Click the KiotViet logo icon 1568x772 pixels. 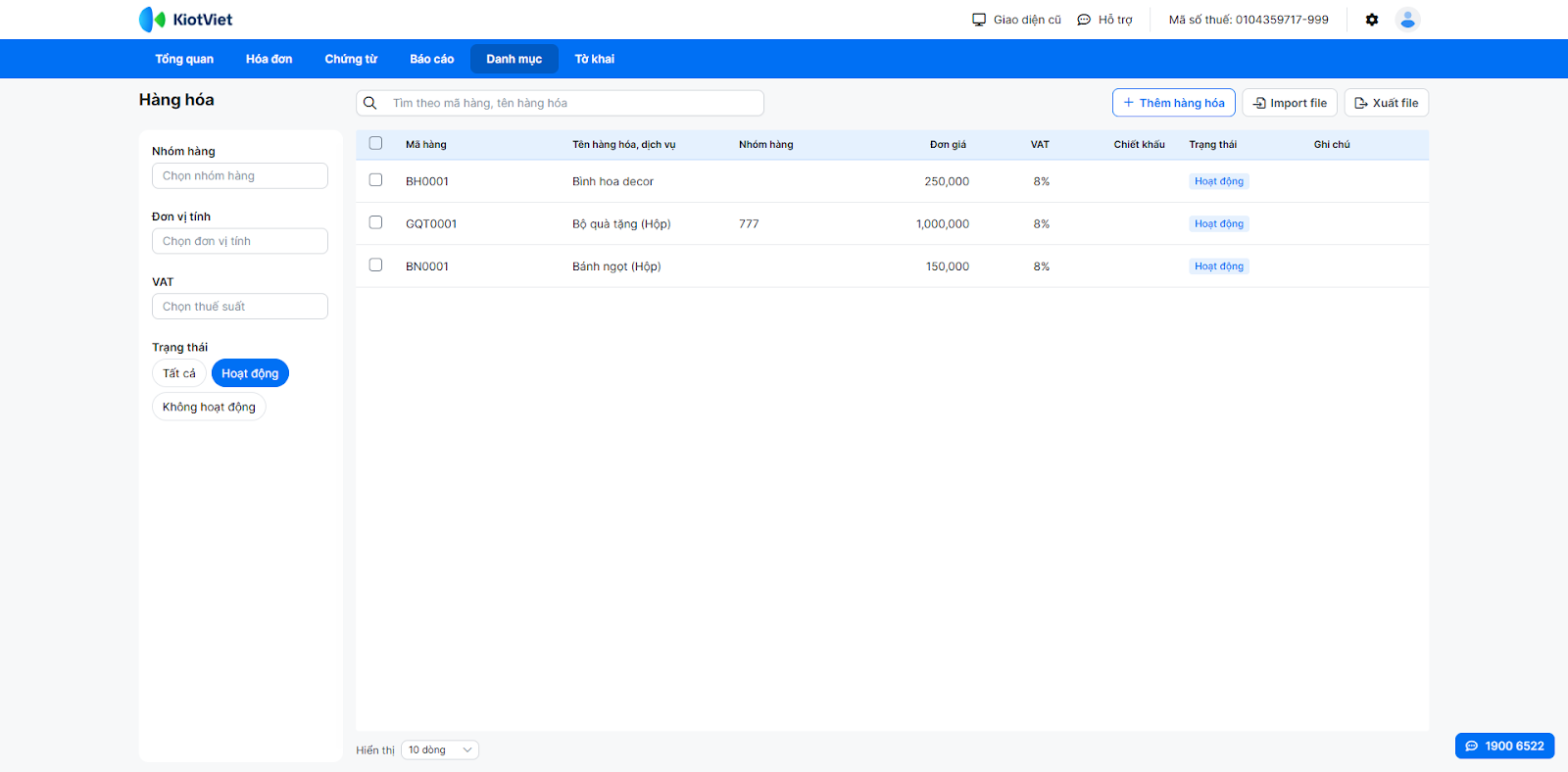coord(152,20)
